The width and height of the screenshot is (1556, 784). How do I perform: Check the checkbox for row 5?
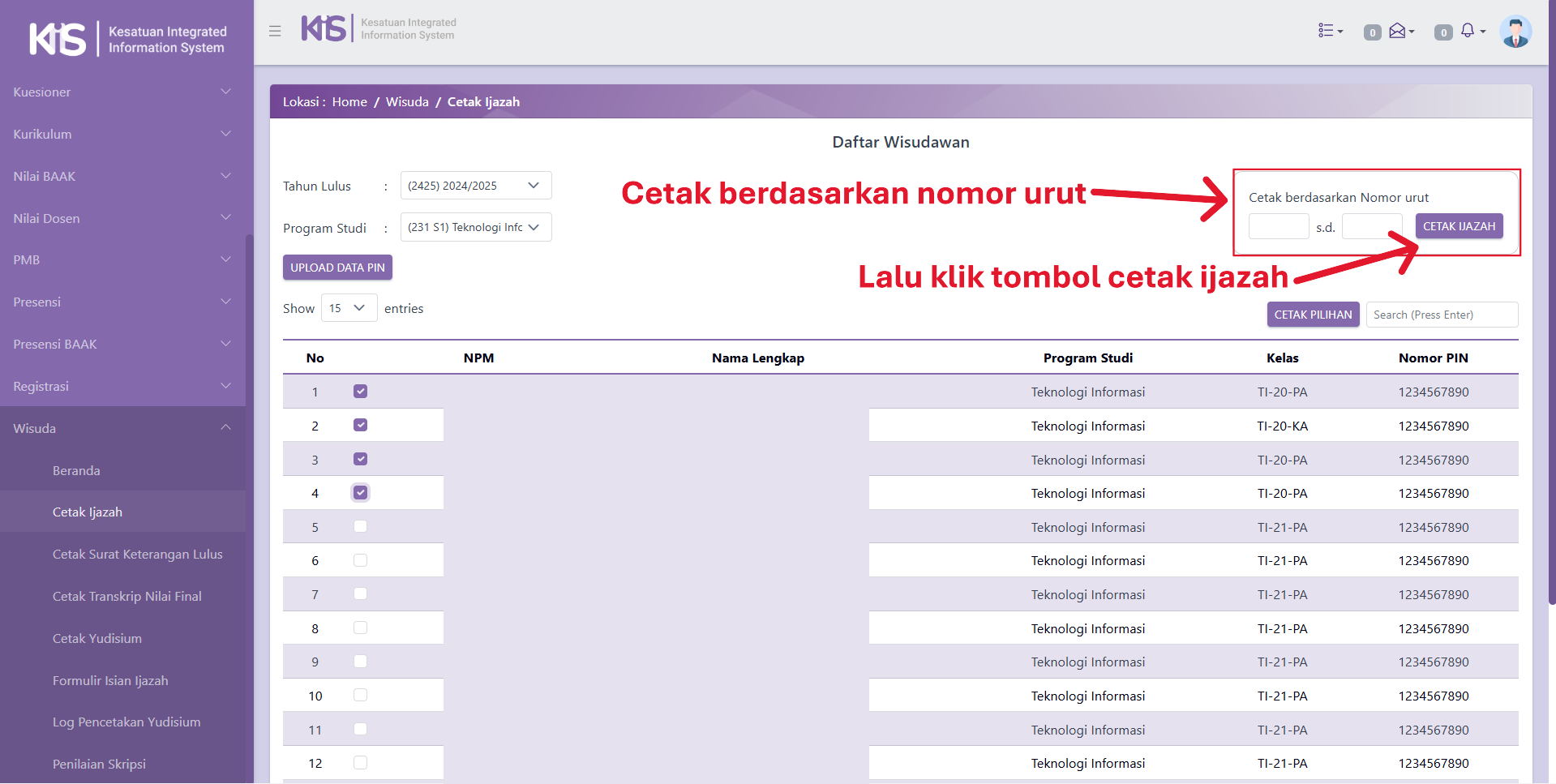tap(361, 527)
